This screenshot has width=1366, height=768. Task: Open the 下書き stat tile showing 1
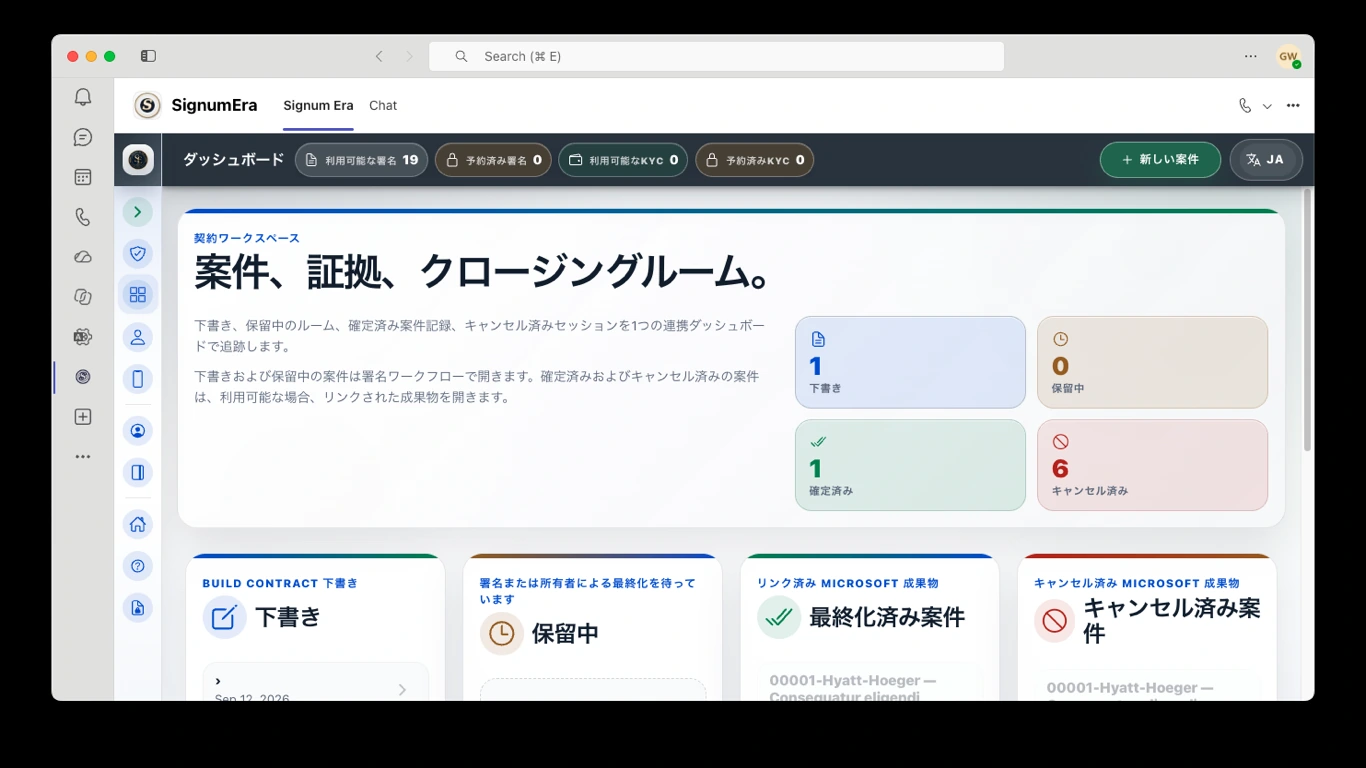click(x=910, y=362)
